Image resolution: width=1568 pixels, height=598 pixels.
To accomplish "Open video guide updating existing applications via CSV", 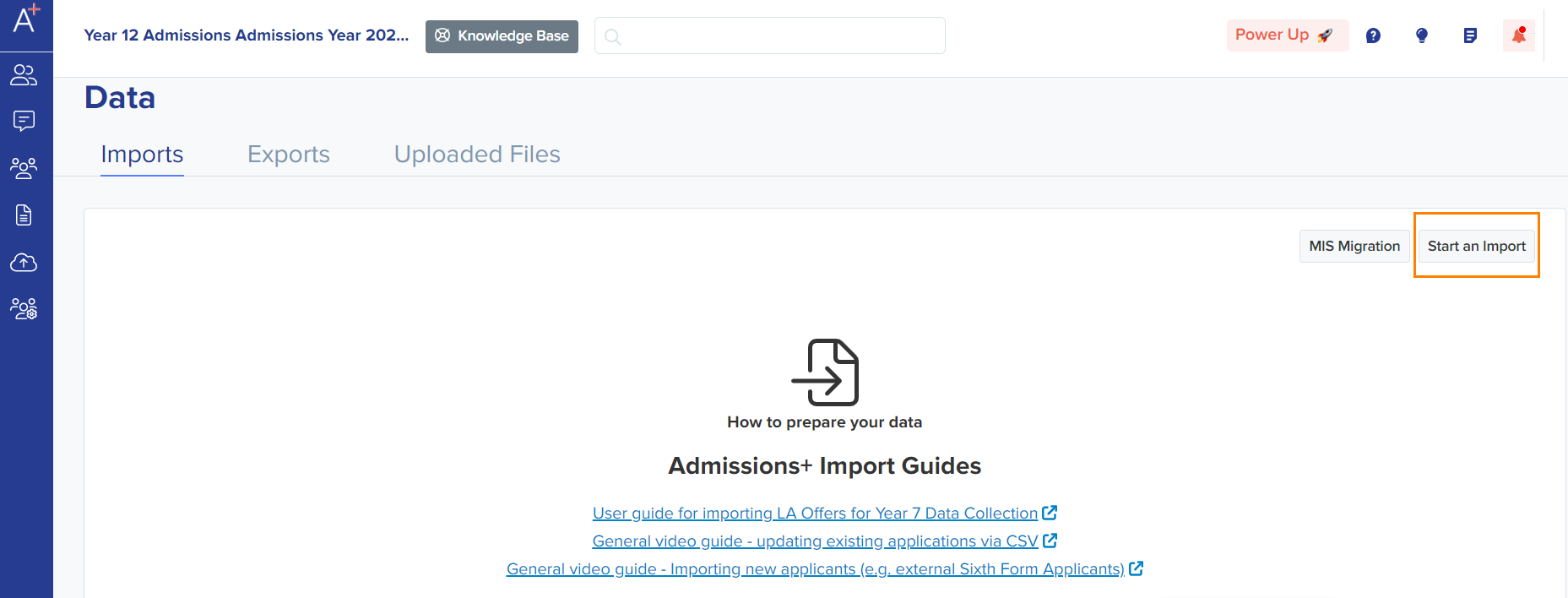I will tap(815, 541).
